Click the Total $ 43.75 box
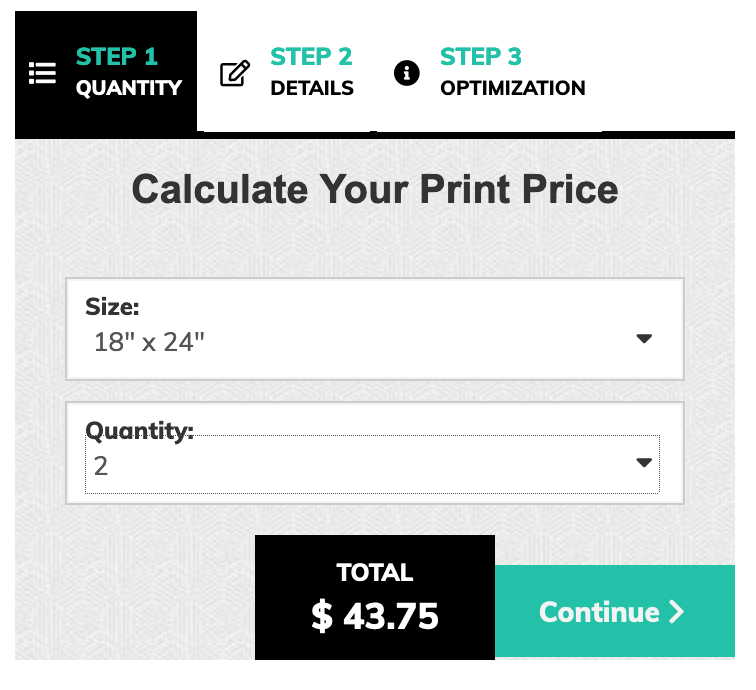756x690 pixels. [375, 597]
